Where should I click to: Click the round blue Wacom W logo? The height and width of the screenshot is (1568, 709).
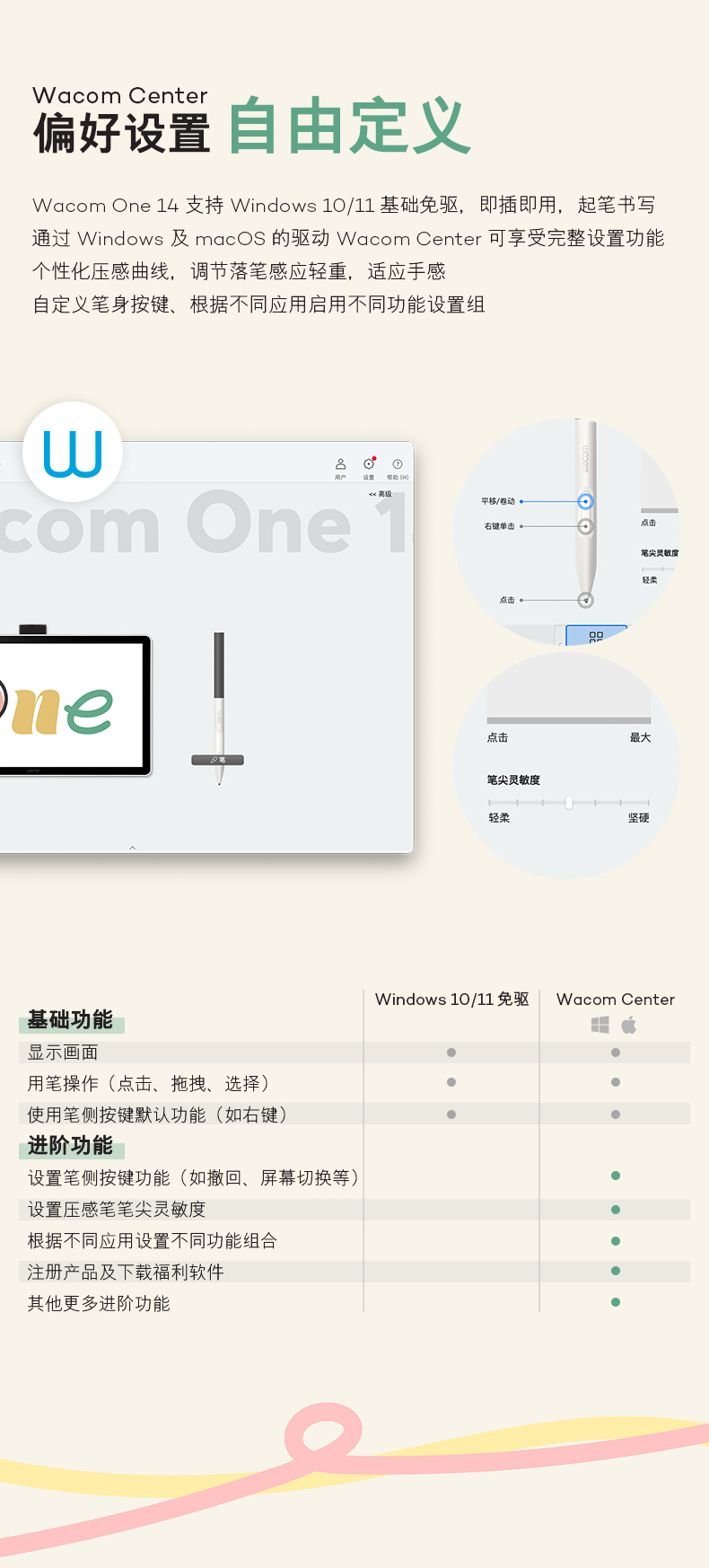pyautogui.click(x=73, y=453)
